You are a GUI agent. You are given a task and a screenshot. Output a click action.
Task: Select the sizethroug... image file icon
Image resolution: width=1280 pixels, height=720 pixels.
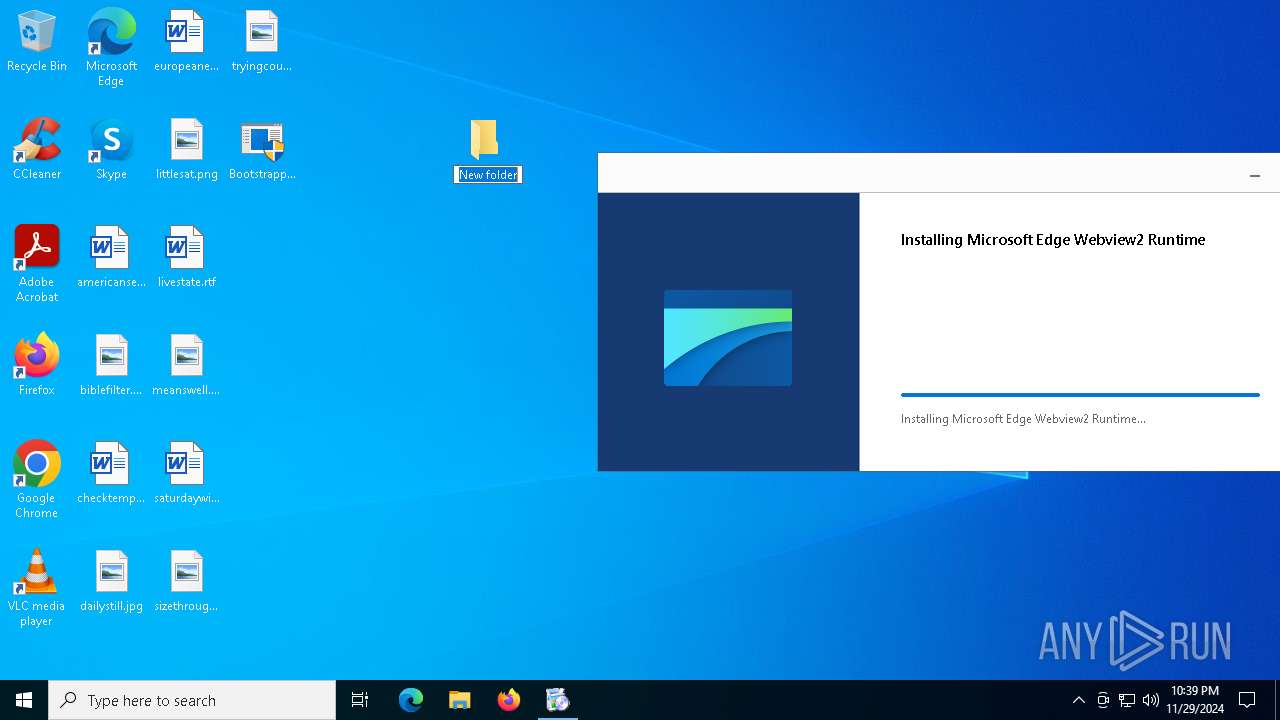click(x=186, y=582)
